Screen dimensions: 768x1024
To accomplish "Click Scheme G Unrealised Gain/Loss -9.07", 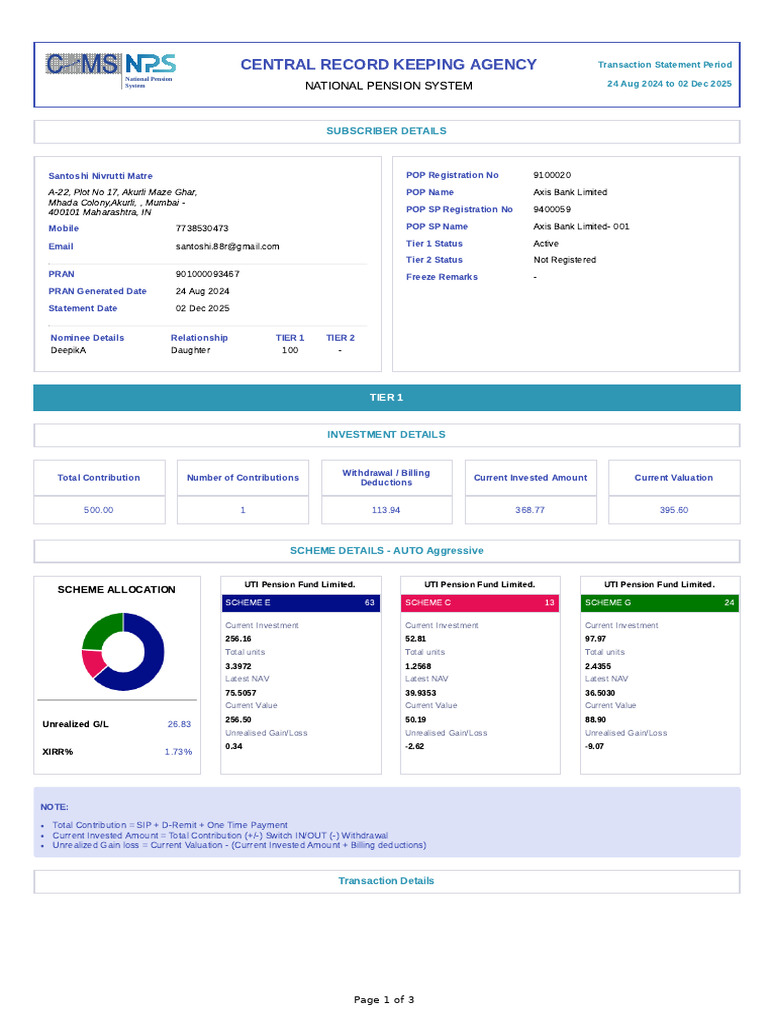I will (x=594, y=746).
